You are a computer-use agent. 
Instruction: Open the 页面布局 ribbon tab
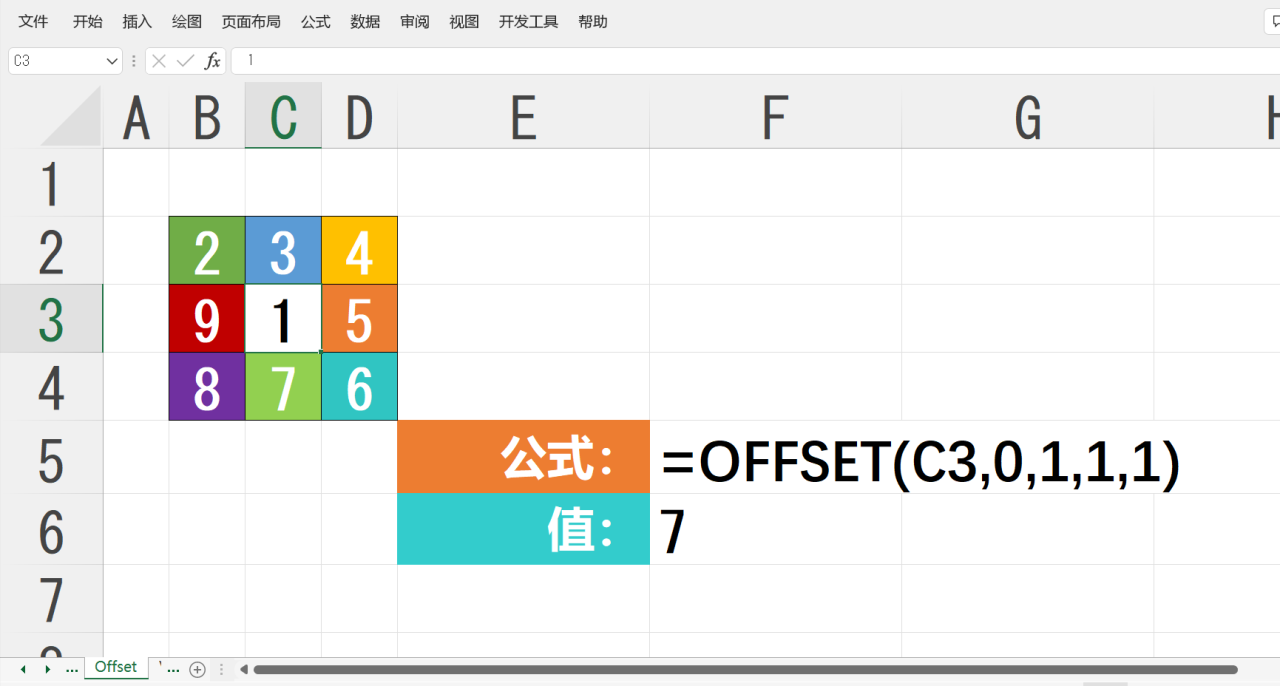251,21
